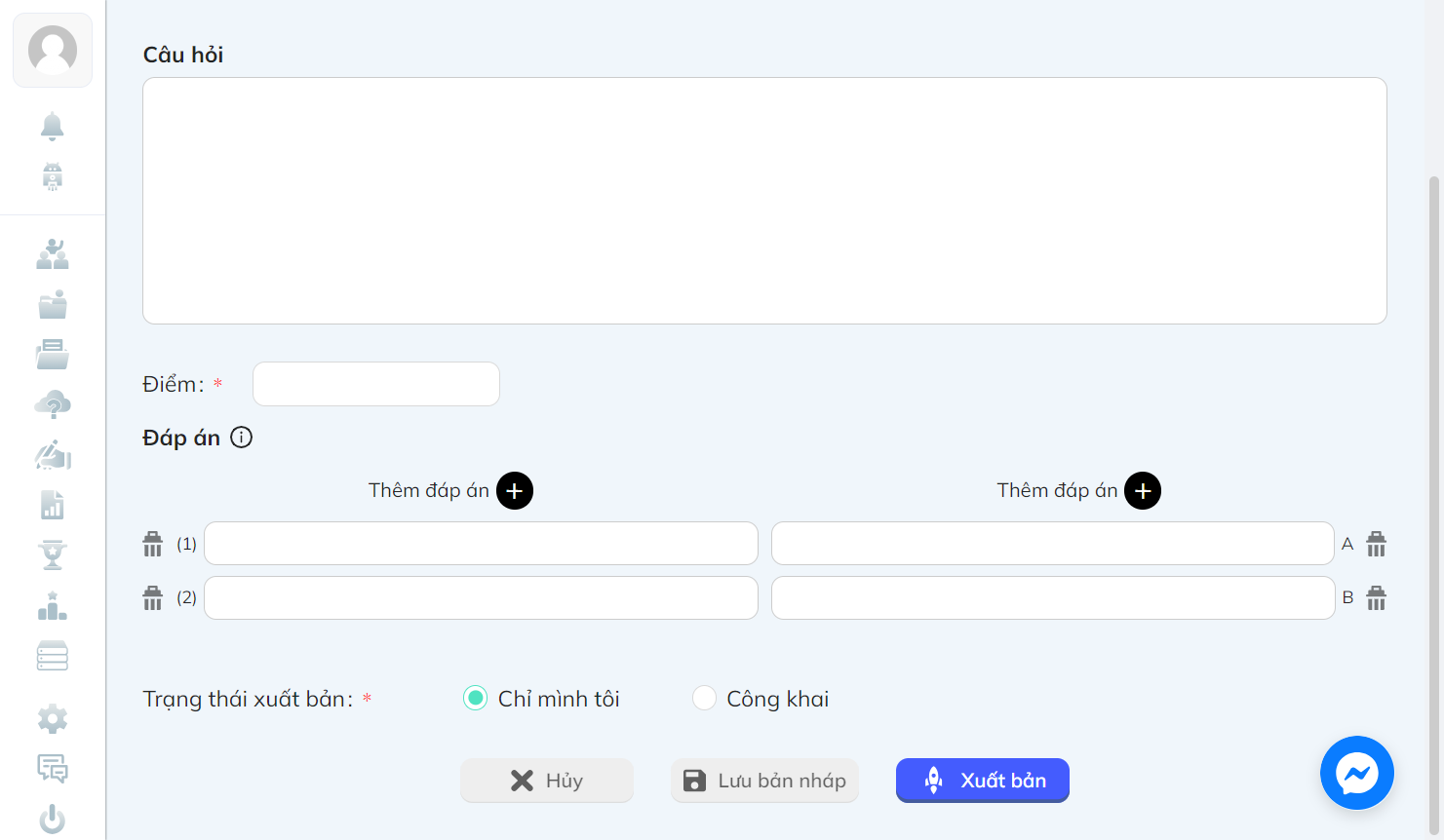Image resolution: width=1444 pixels, height=840 pixels.
Task: Open the report chart sidebar icon
Action: pos(53,505)
